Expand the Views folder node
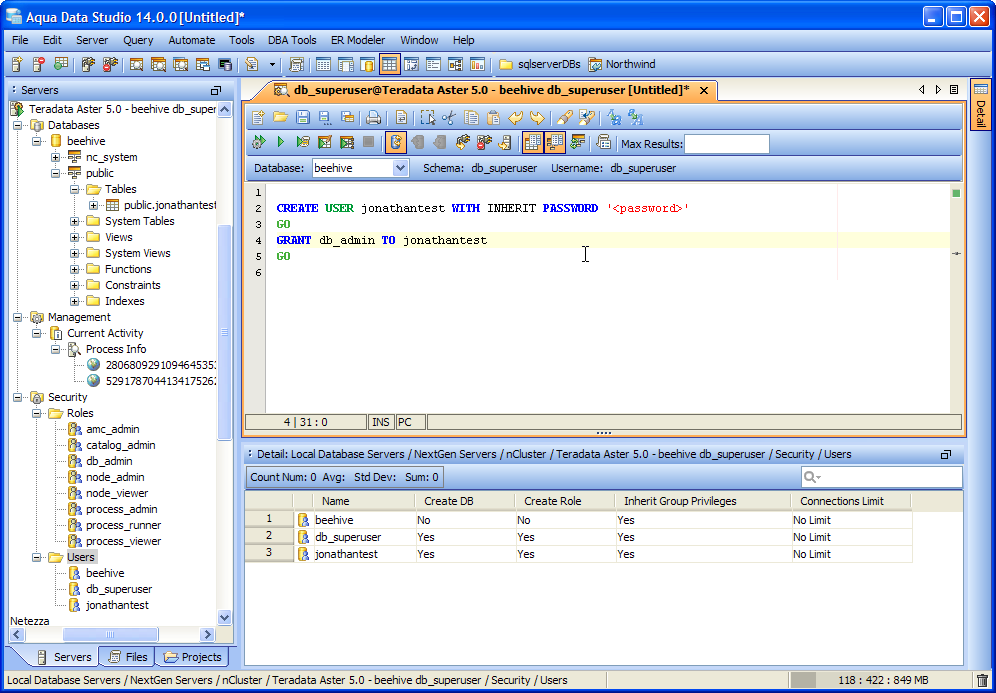 [x=74, y=237]
